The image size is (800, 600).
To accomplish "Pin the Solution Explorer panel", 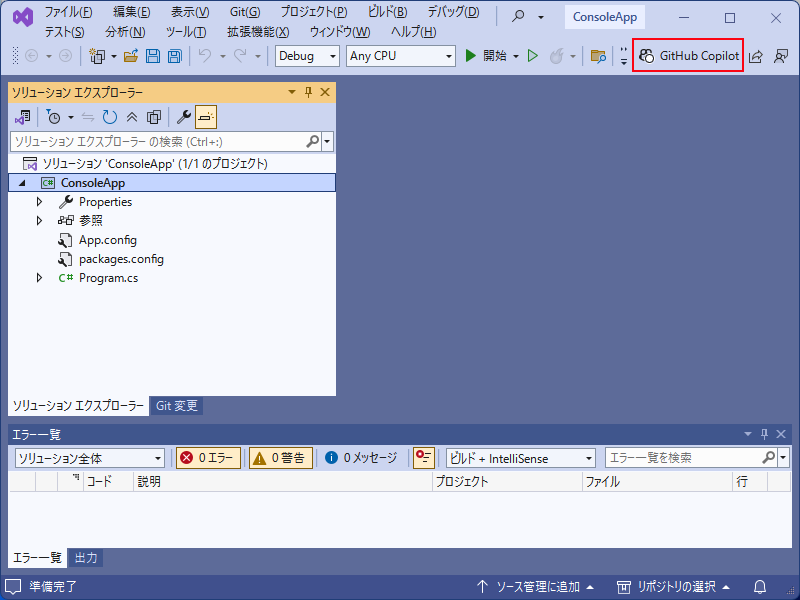I will coord(308,92).
